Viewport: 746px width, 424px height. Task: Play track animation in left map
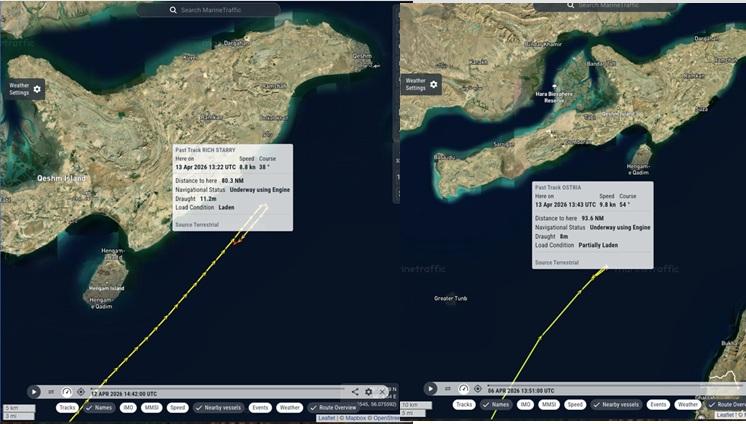coord(34,392)
